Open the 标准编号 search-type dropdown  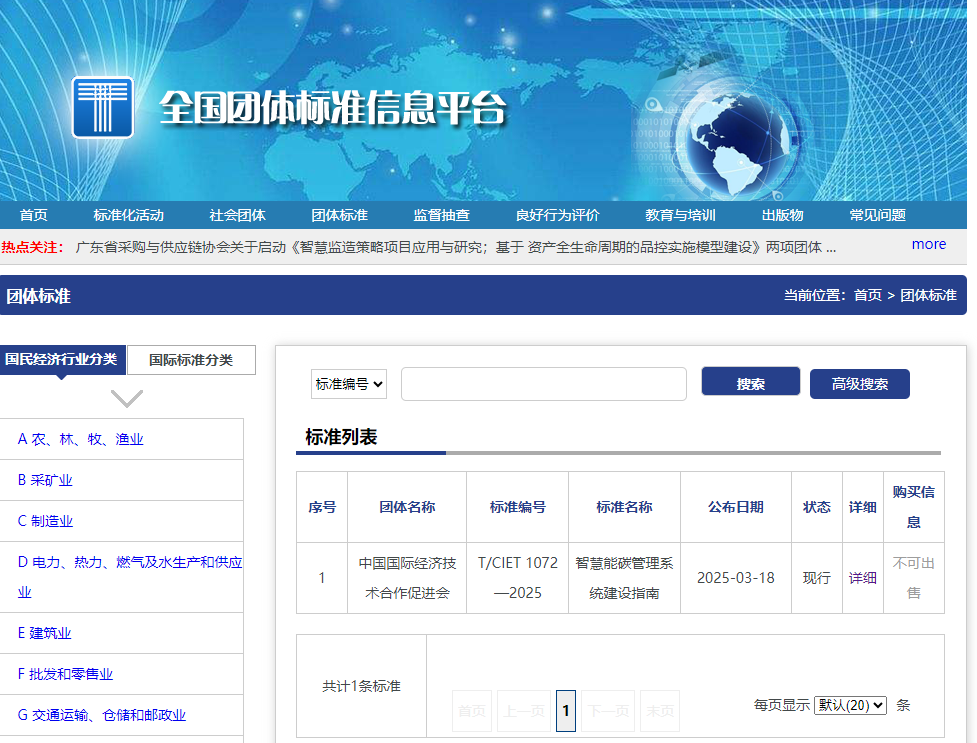click(x=348, y=384)
